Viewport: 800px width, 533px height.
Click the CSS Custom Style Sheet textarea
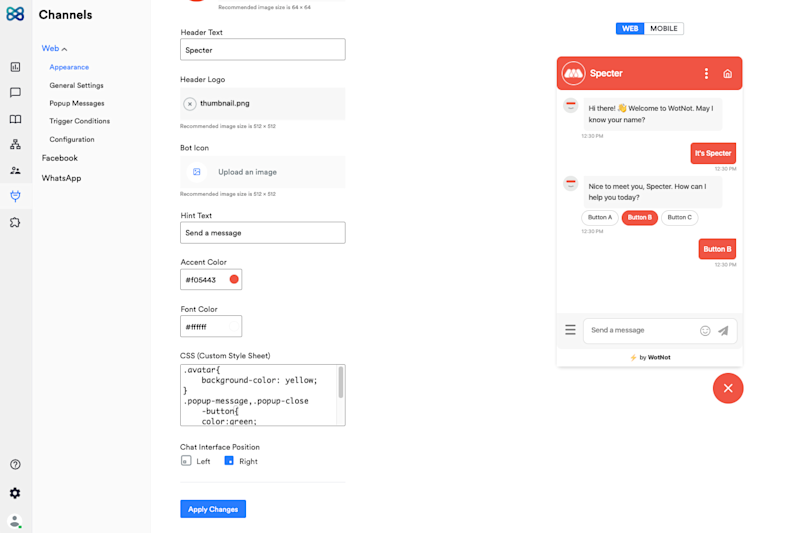click(x=263, y=395)
